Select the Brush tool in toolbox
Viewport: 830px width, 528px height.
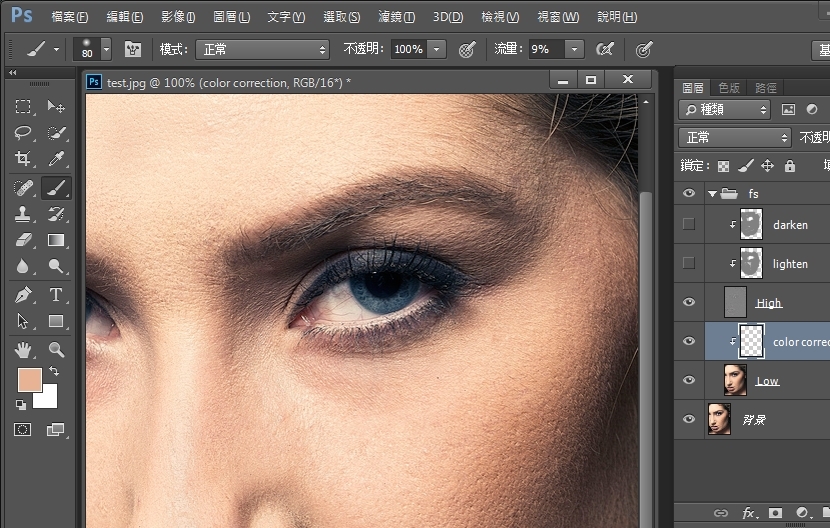click(x=56, y=187)
